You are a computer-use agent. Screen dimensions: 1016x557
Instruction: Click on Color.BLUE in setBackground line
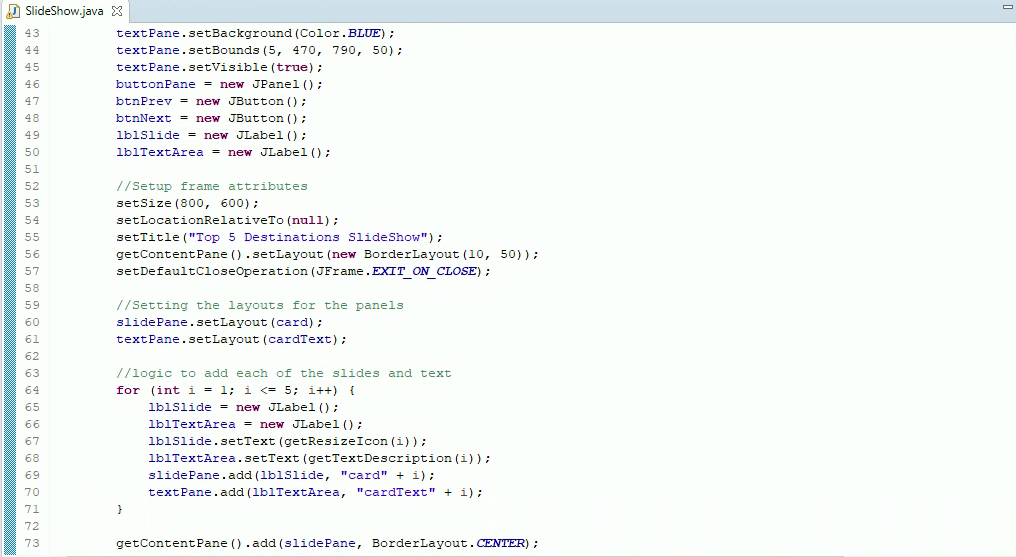point(340,33)
